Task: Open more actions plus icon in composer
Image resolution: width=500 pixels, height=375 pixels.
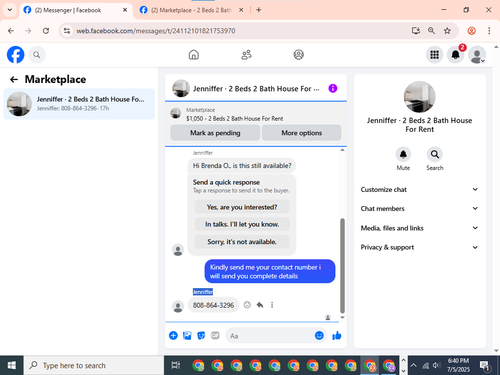Action: [173, 335]
